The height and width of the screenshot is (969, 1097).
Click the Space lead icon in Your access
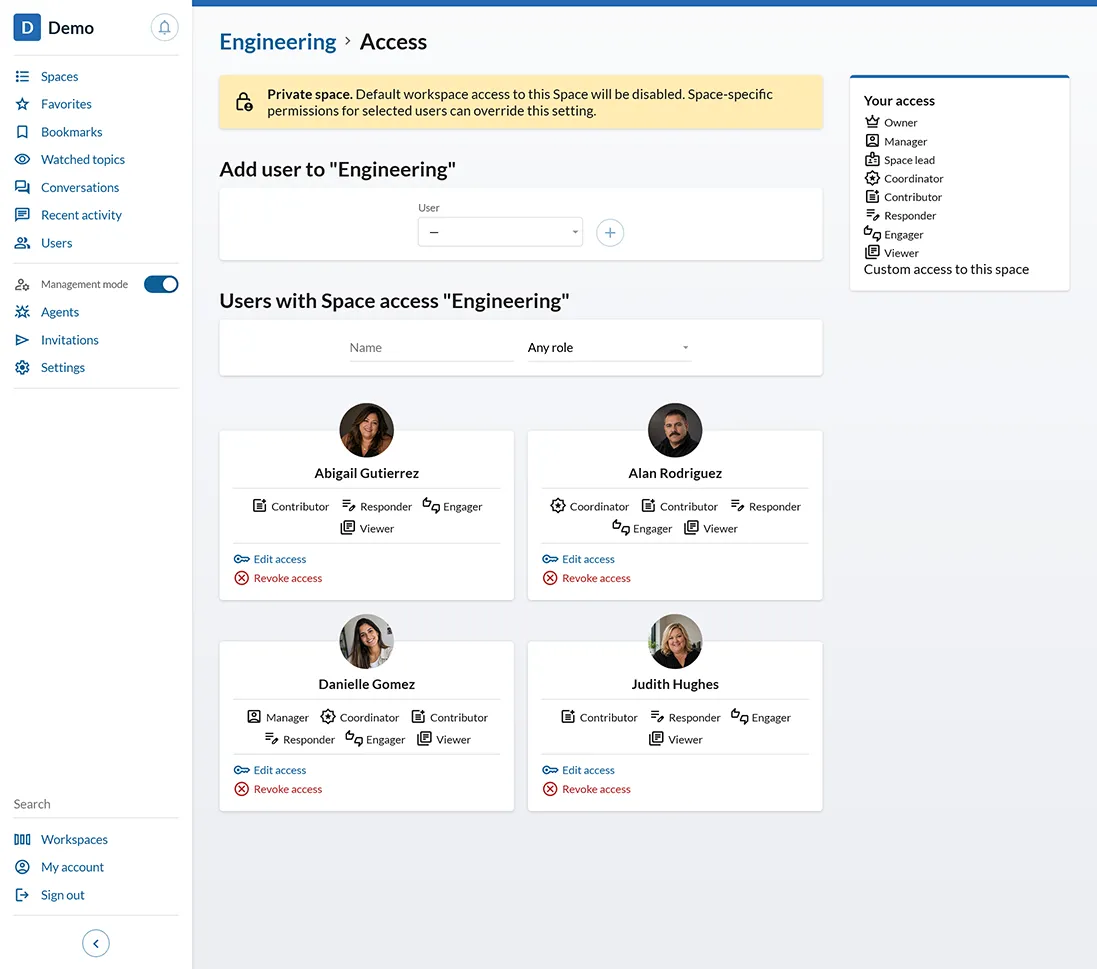point(872,160)
